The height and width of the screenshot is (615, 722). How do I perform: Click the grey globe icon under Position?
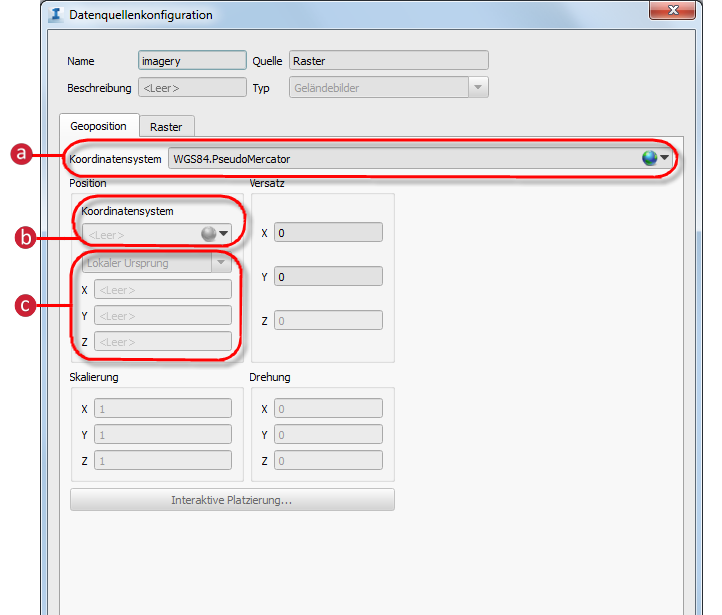tap(209, 234)
